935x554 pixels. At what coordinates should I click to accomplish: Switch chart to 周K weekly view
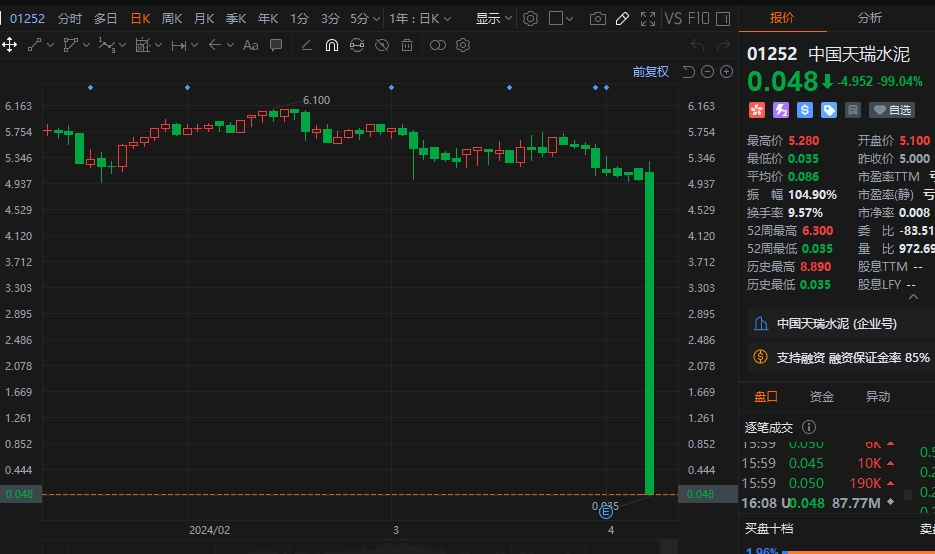pyautogui.click(x=172, y=19)
